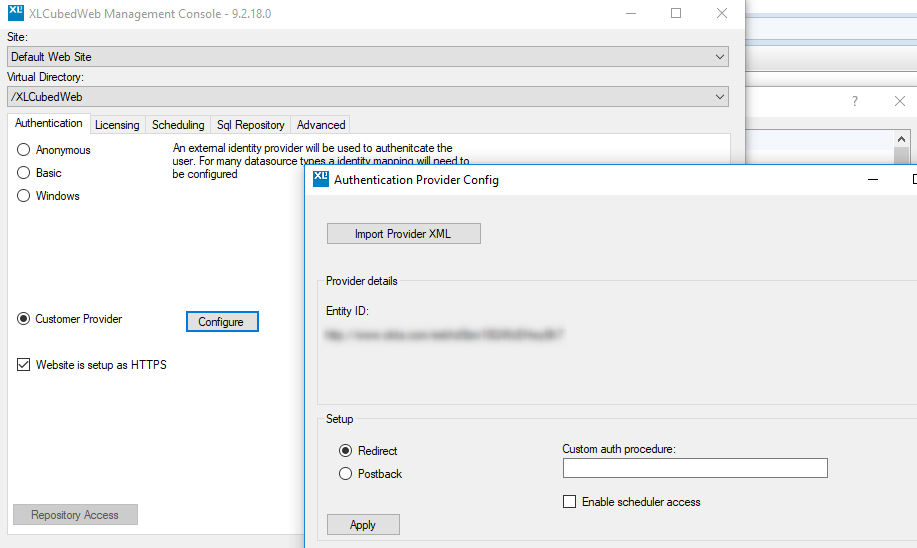The height and width of the screenshot is (548, 917).
Task: Click the help question mark button
Action: click(x=854, y=102)
